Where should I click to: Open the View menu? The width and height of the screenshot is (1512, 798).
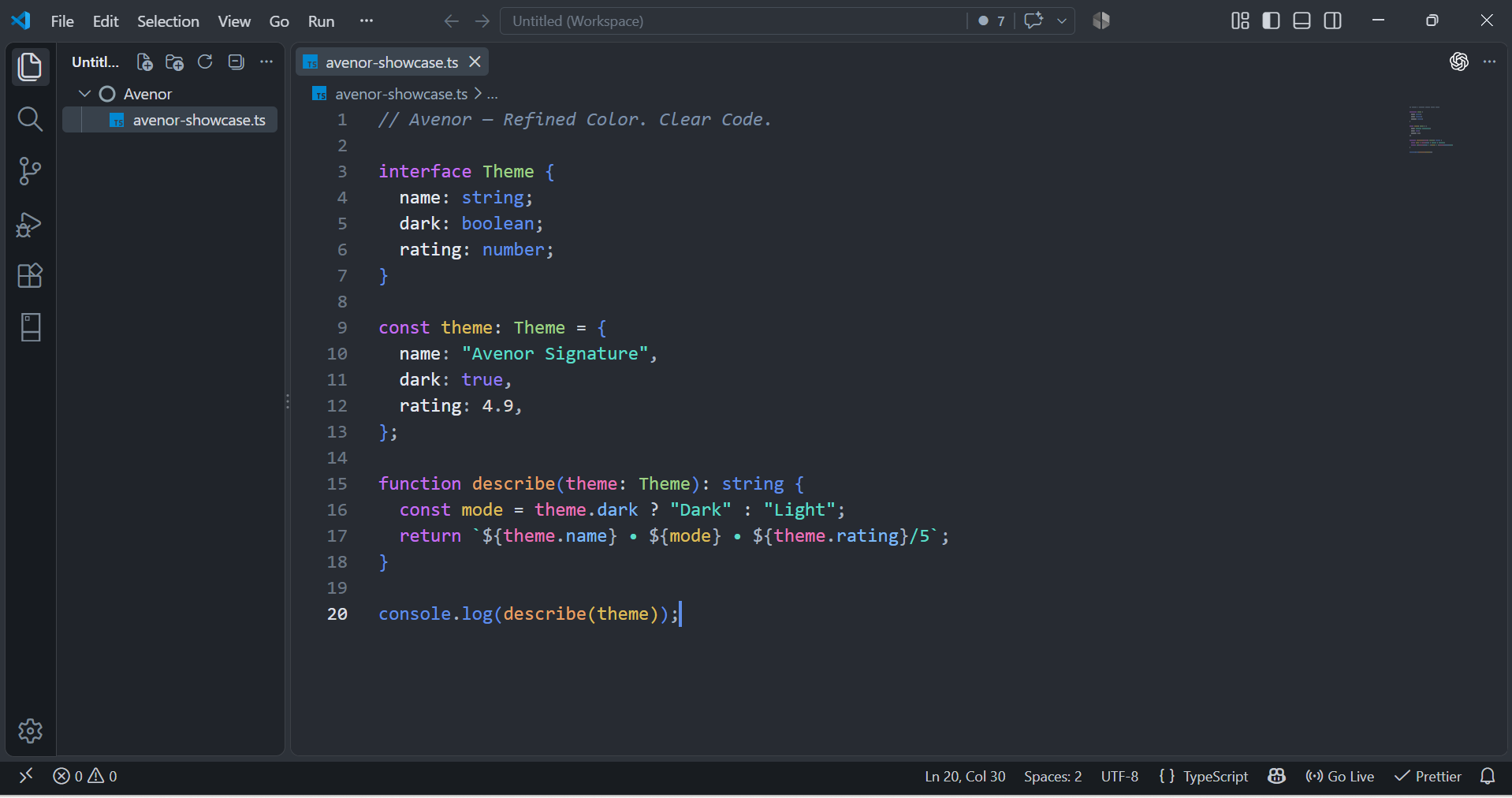234,21
